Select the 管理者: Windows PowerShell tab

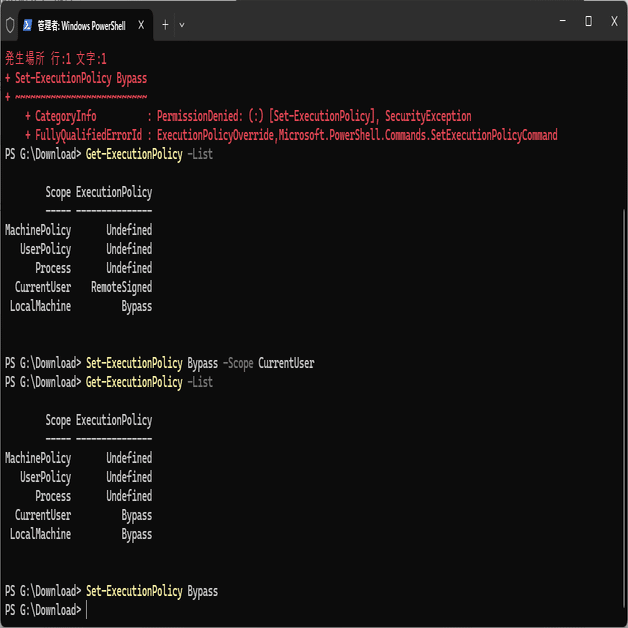click(x=82, y=24)
